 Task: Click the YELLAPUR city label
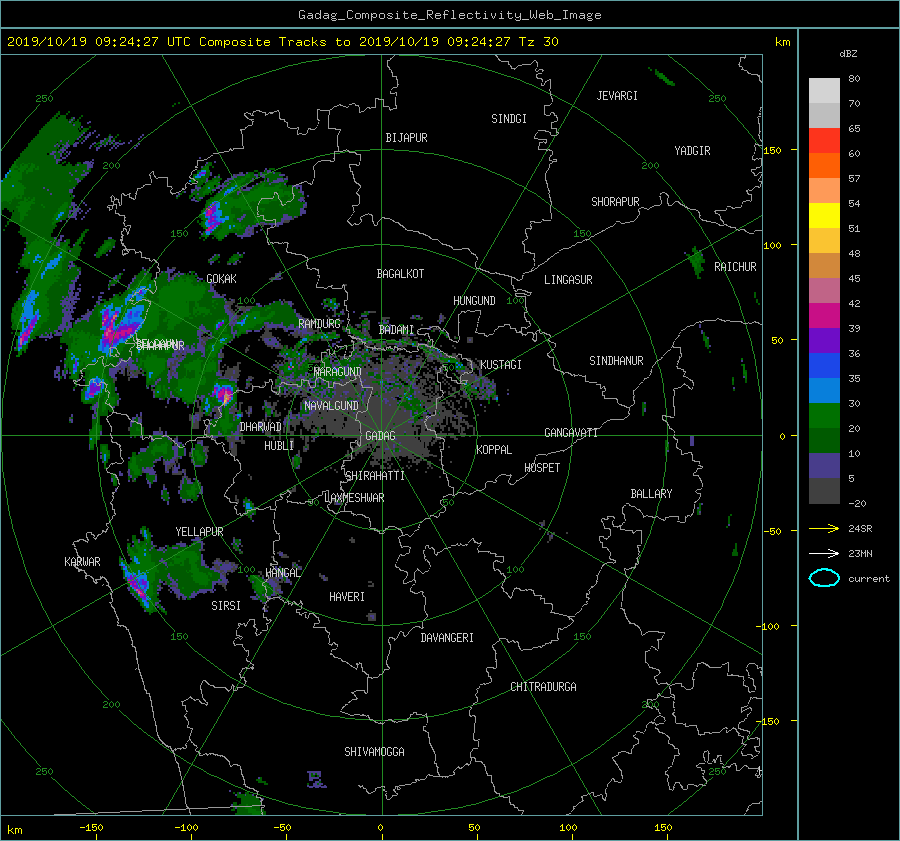click(x=199, y=532)
